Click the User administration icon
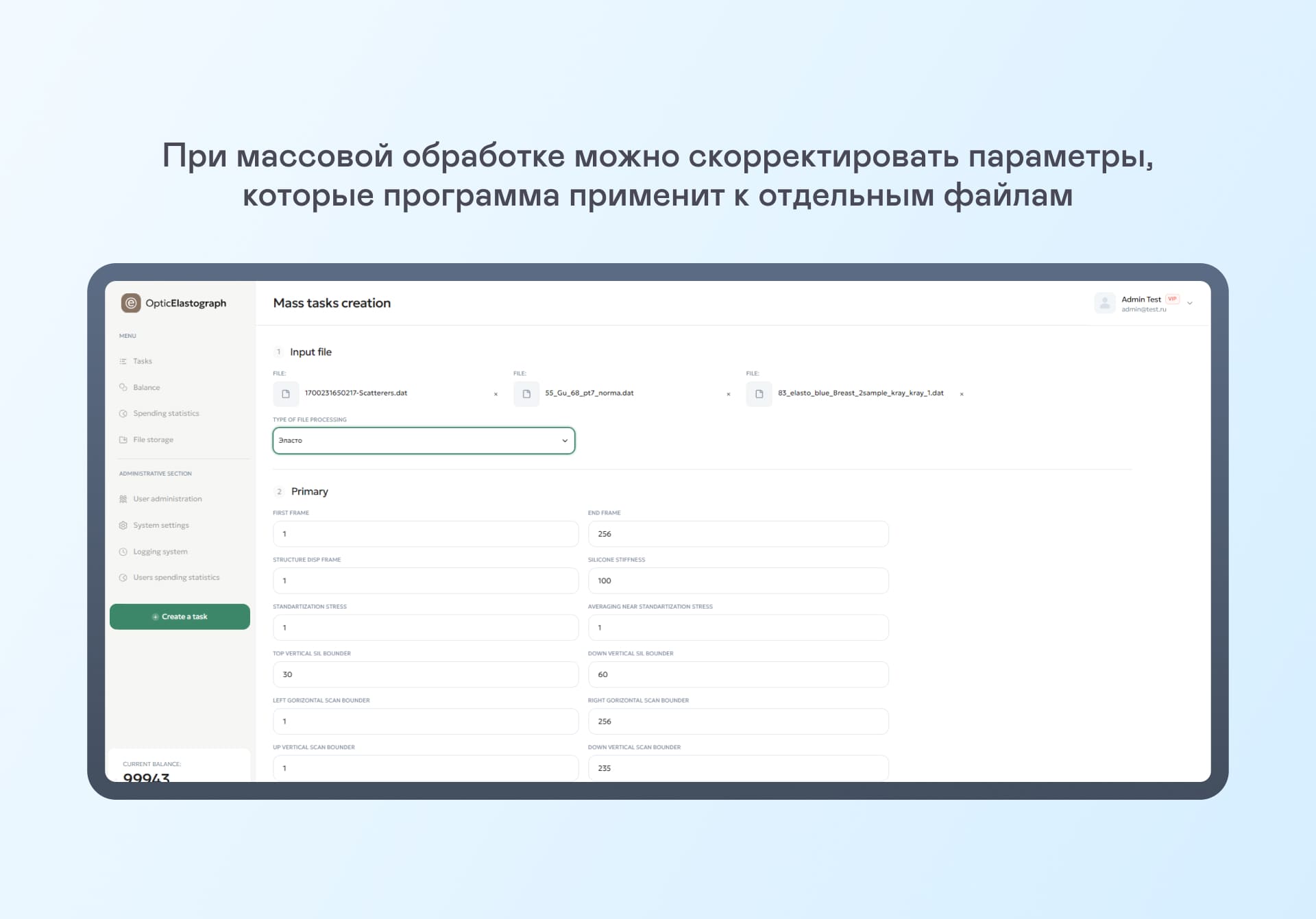The image size is (1316, 919). pyautogui.click(x=123, y=499)
